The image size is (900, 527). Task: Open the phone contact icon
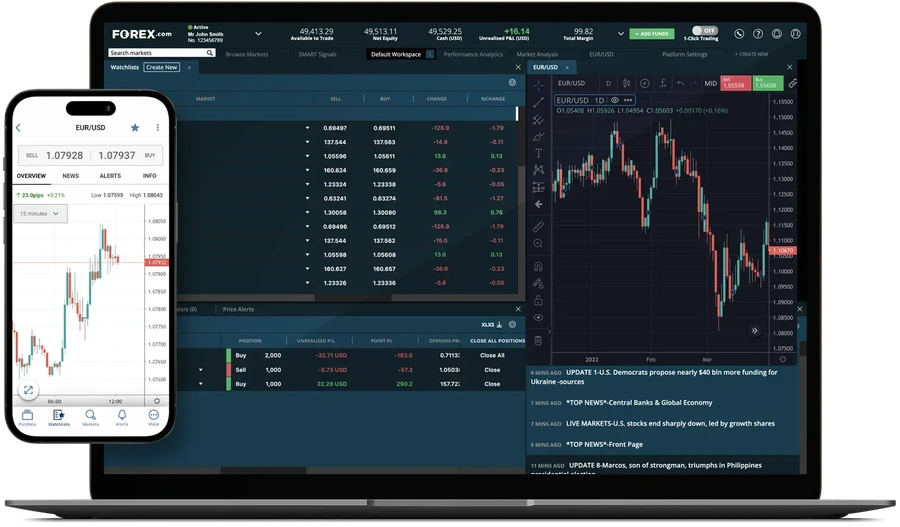pyautogui.click(x=739, y=34)
